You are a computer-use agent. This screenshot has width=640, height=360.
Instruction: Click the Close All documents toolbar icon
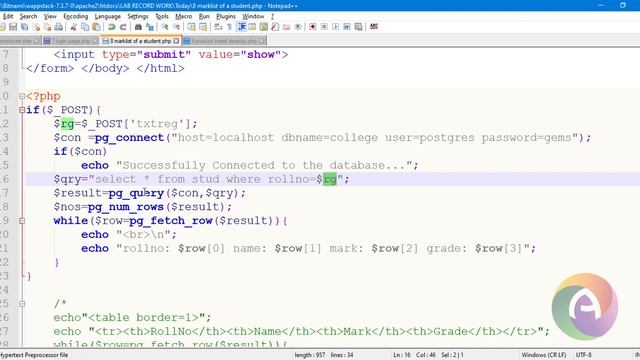click(x=47, y=27)
